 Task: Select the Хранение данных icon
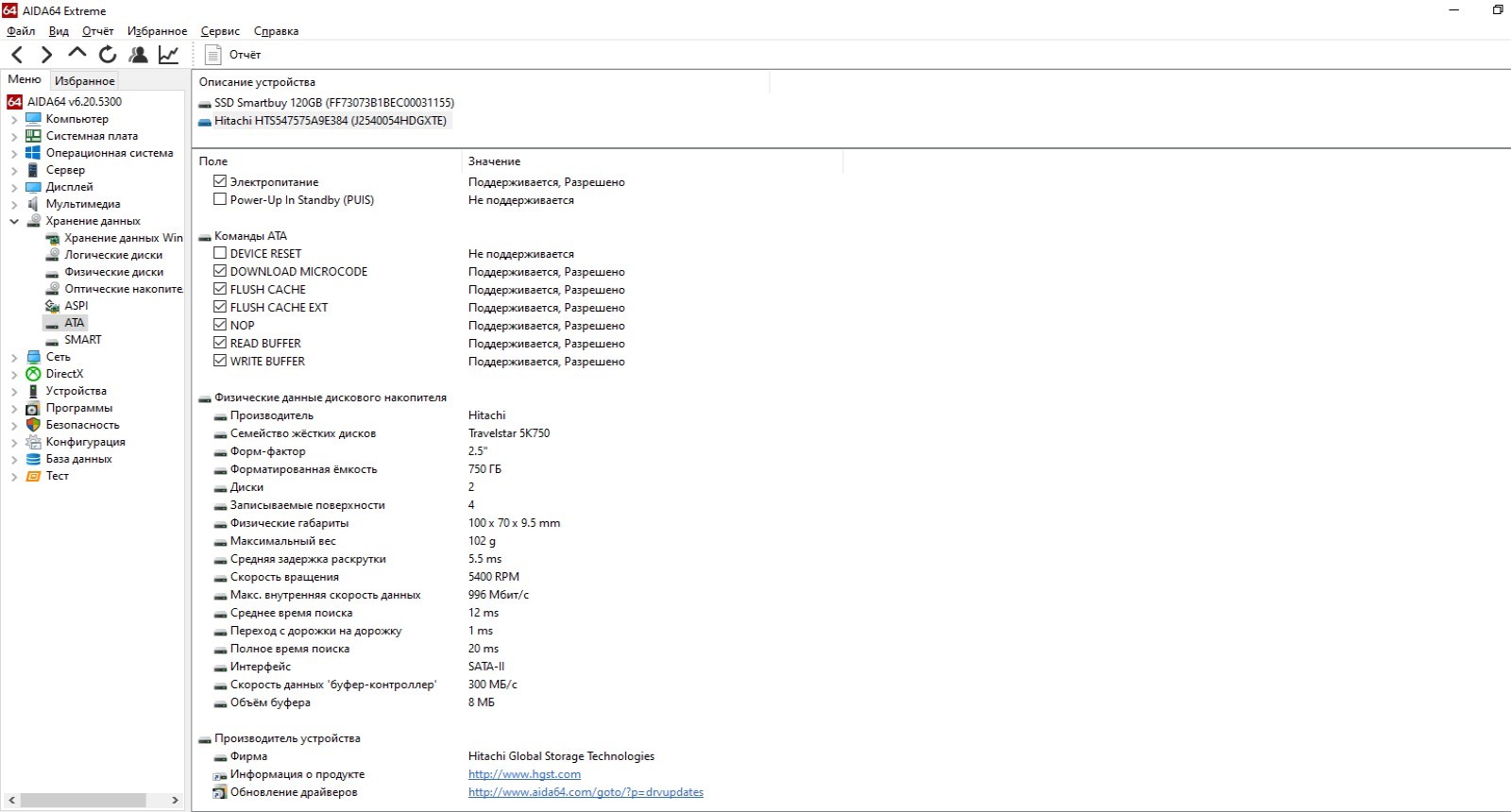33,221
